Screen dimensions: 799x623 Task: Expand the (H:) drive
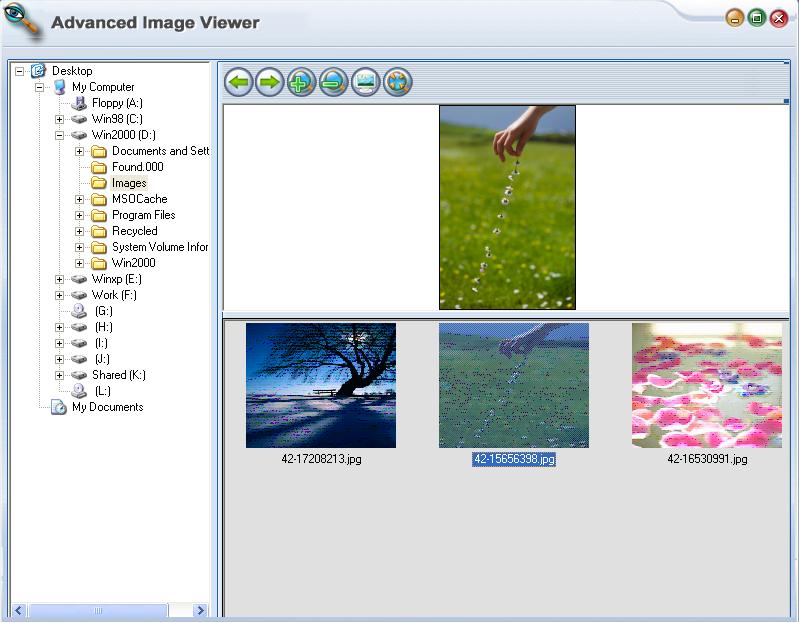tap(60, 327)
